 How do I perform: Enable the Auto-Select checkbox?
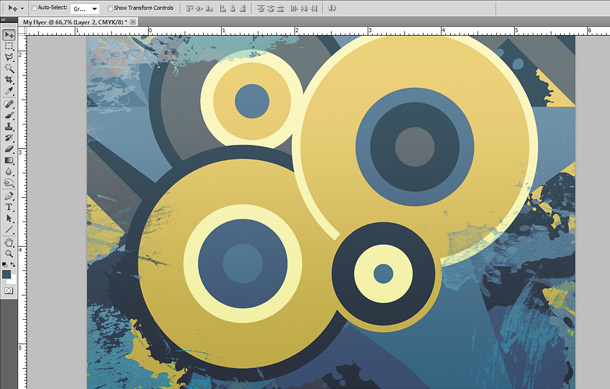(34, 8)
